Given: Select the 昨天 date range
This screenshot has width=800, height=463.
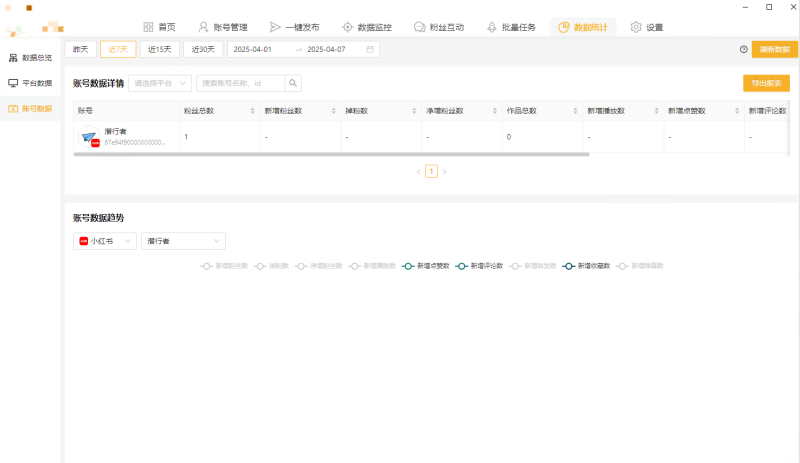Looking at the screenshot, I should point(81,49).
